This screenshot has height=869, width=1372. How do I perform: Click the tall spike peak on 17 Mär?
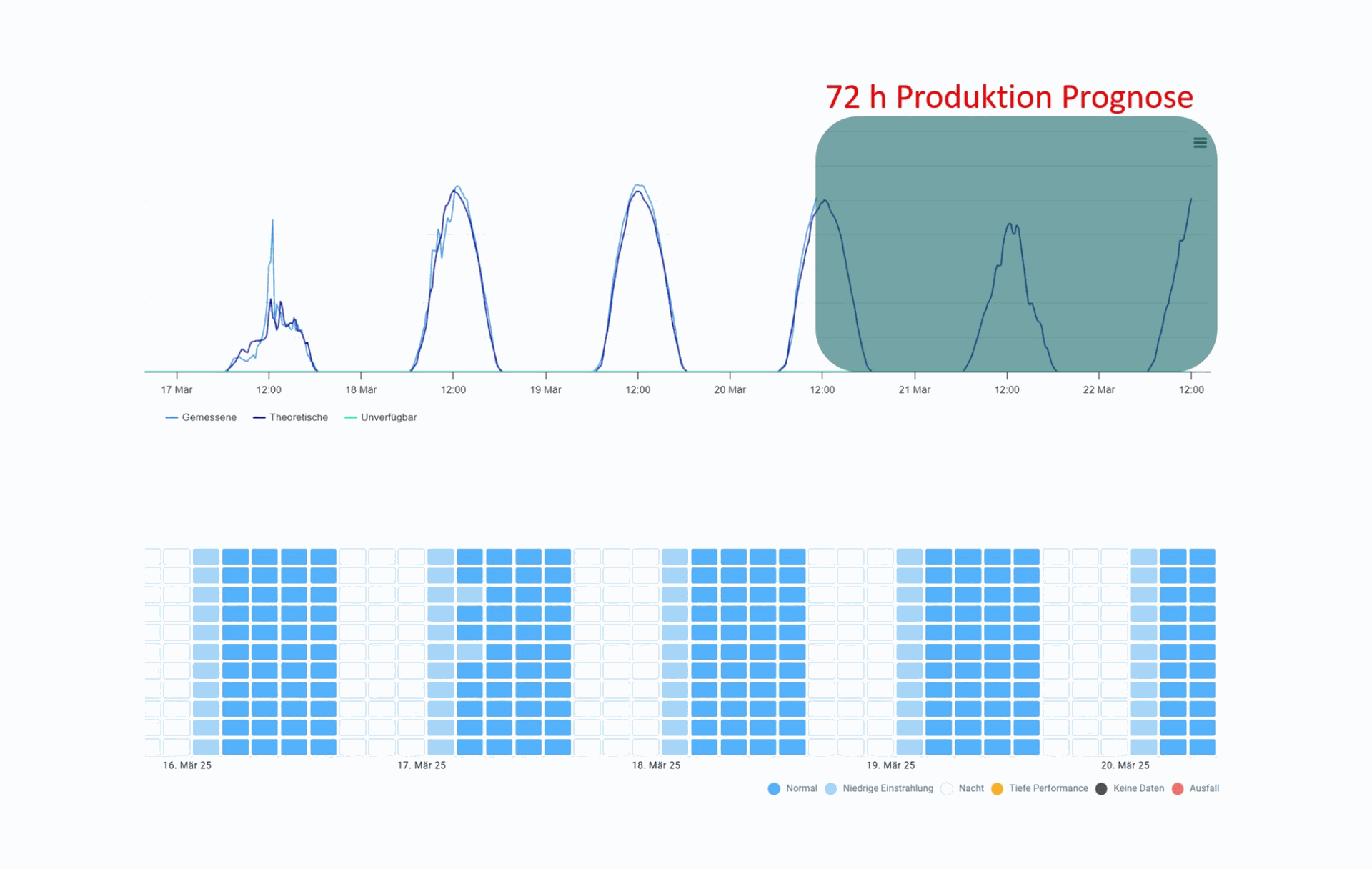coord(272,222)
